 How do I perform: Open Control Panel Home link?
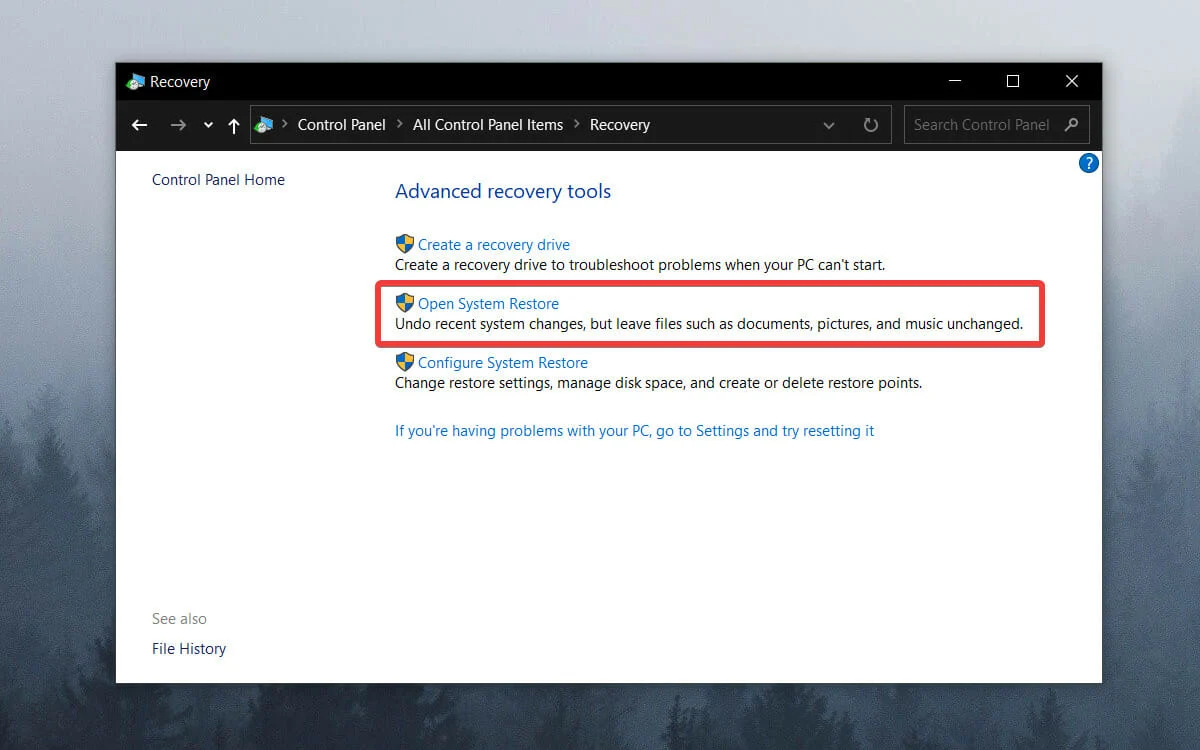(218, 180)
